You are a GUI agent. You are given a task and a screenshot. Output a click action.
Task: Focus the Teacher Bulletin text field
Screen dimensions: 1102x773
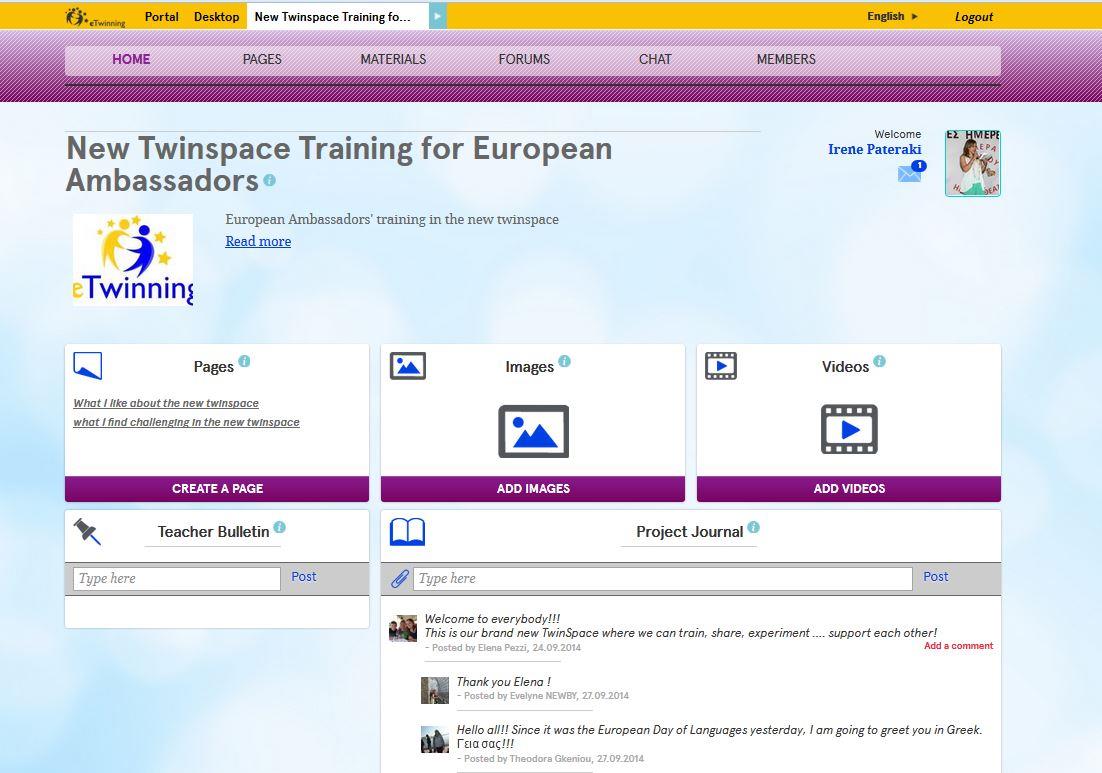(x=176, y=578)
